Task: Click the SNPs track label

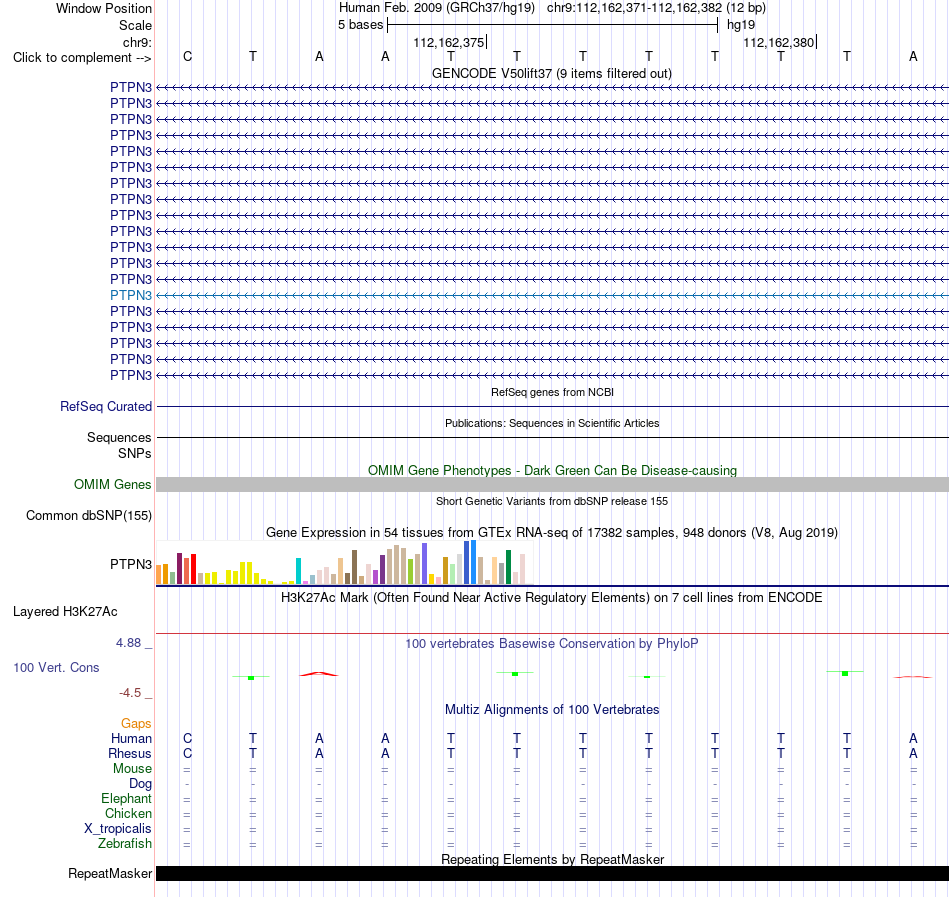Action: pos(135,454)
